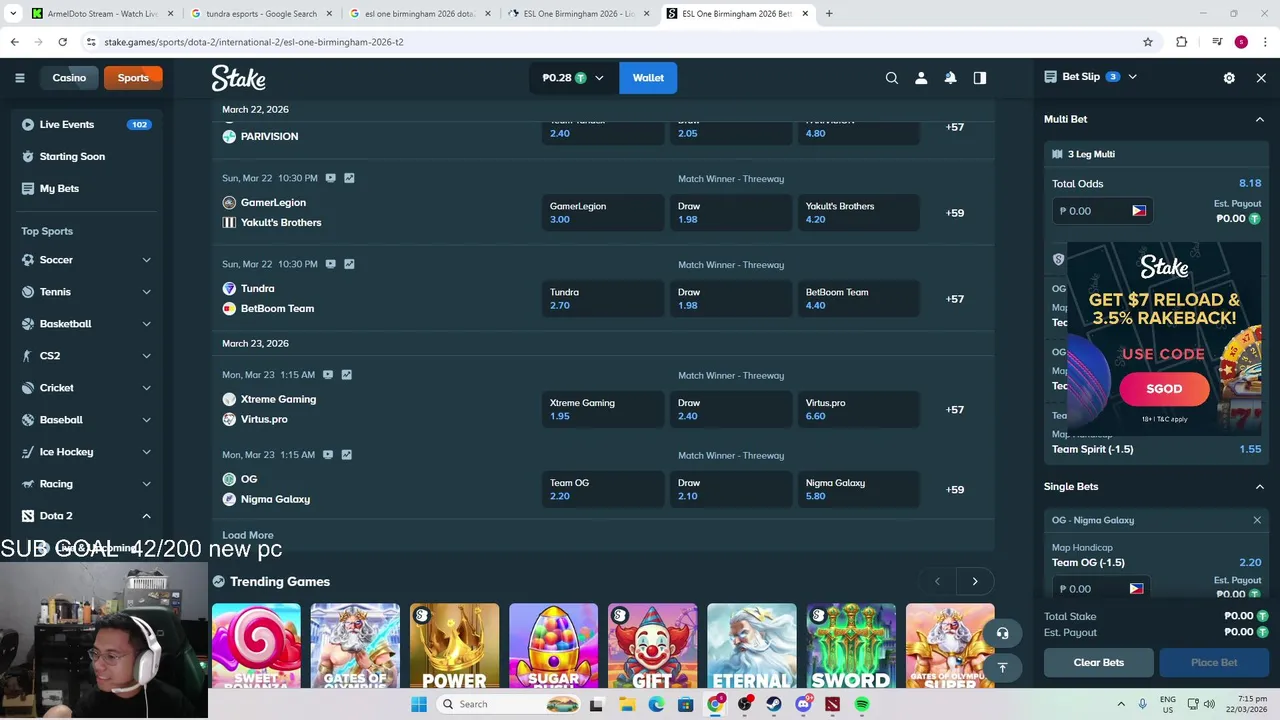1280x720 pixels.
Task: Open the user profile icon
Action: (921, 78)
